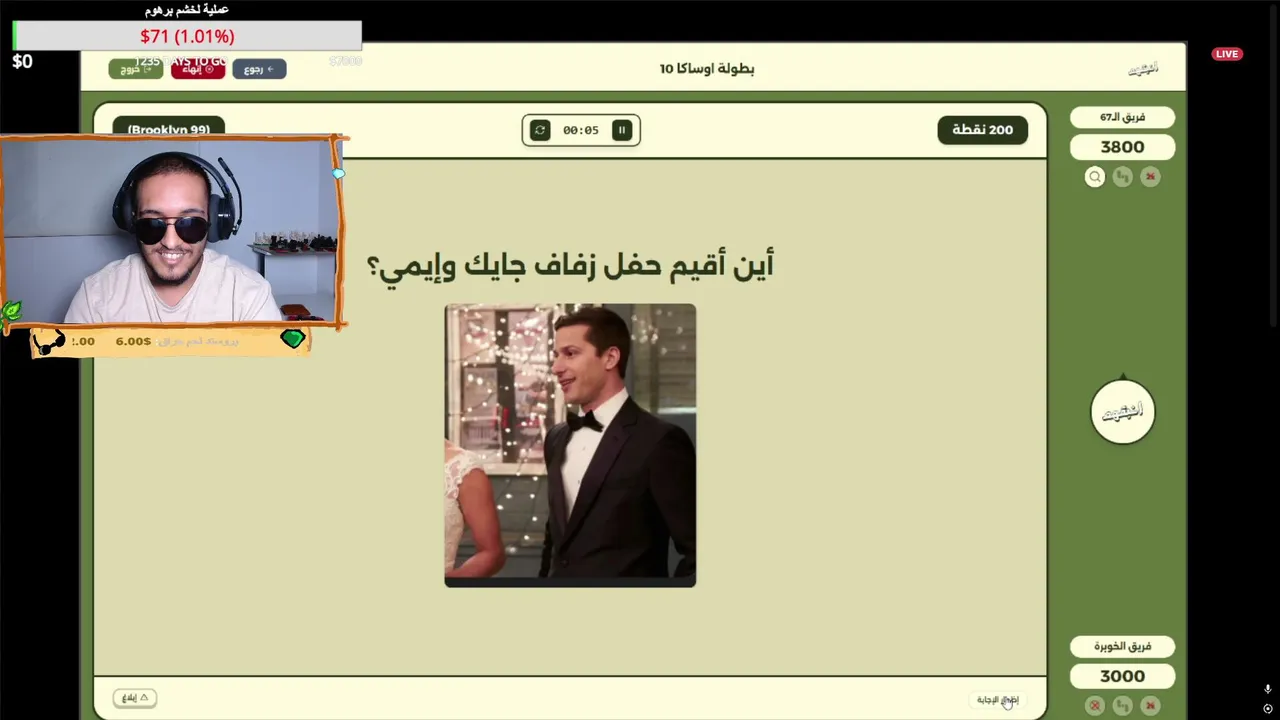Click the 3800 team score

pyautogui.click(x=1122, y=147)
